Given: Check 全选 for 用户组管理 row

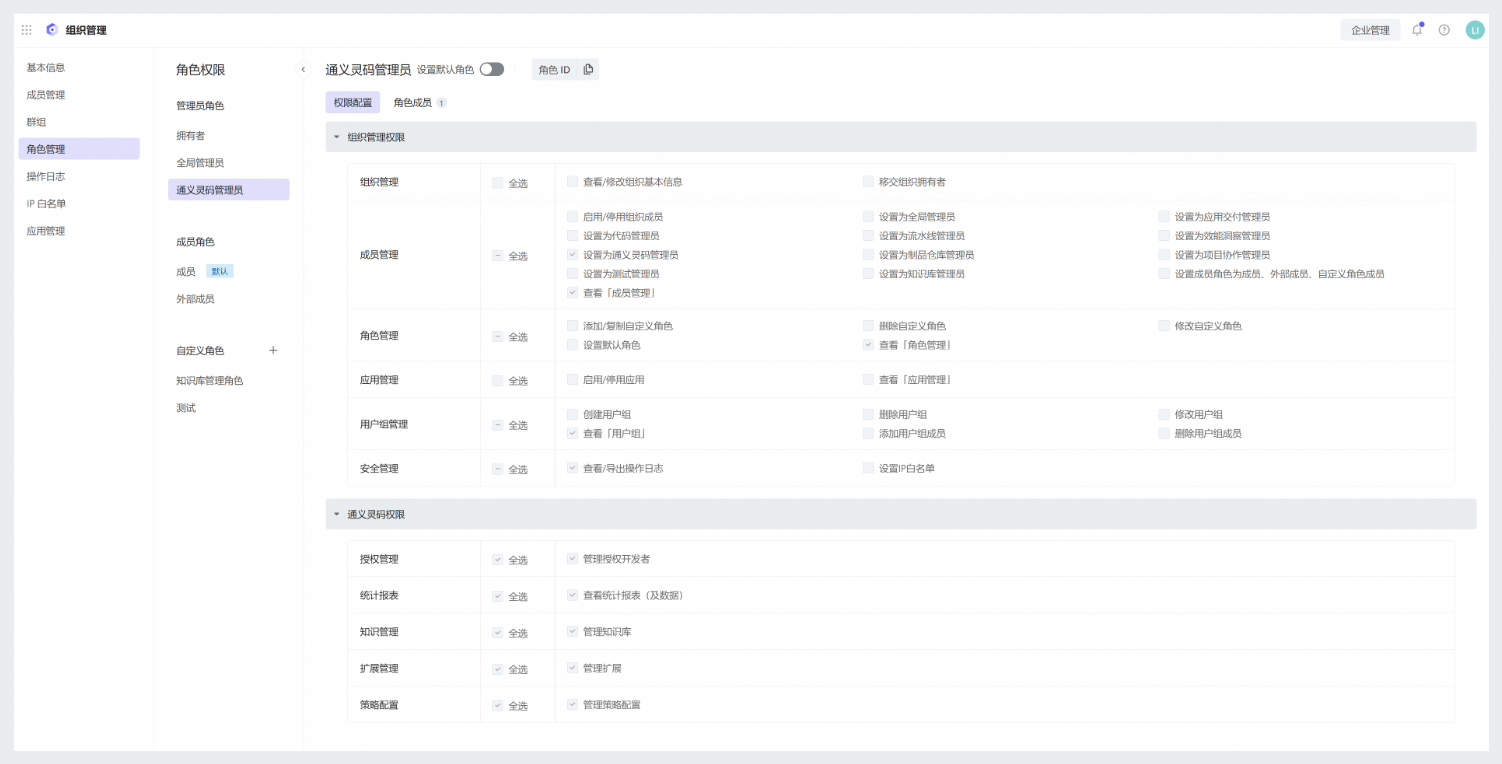Looking at the screenshot, I should coord(497,425).
